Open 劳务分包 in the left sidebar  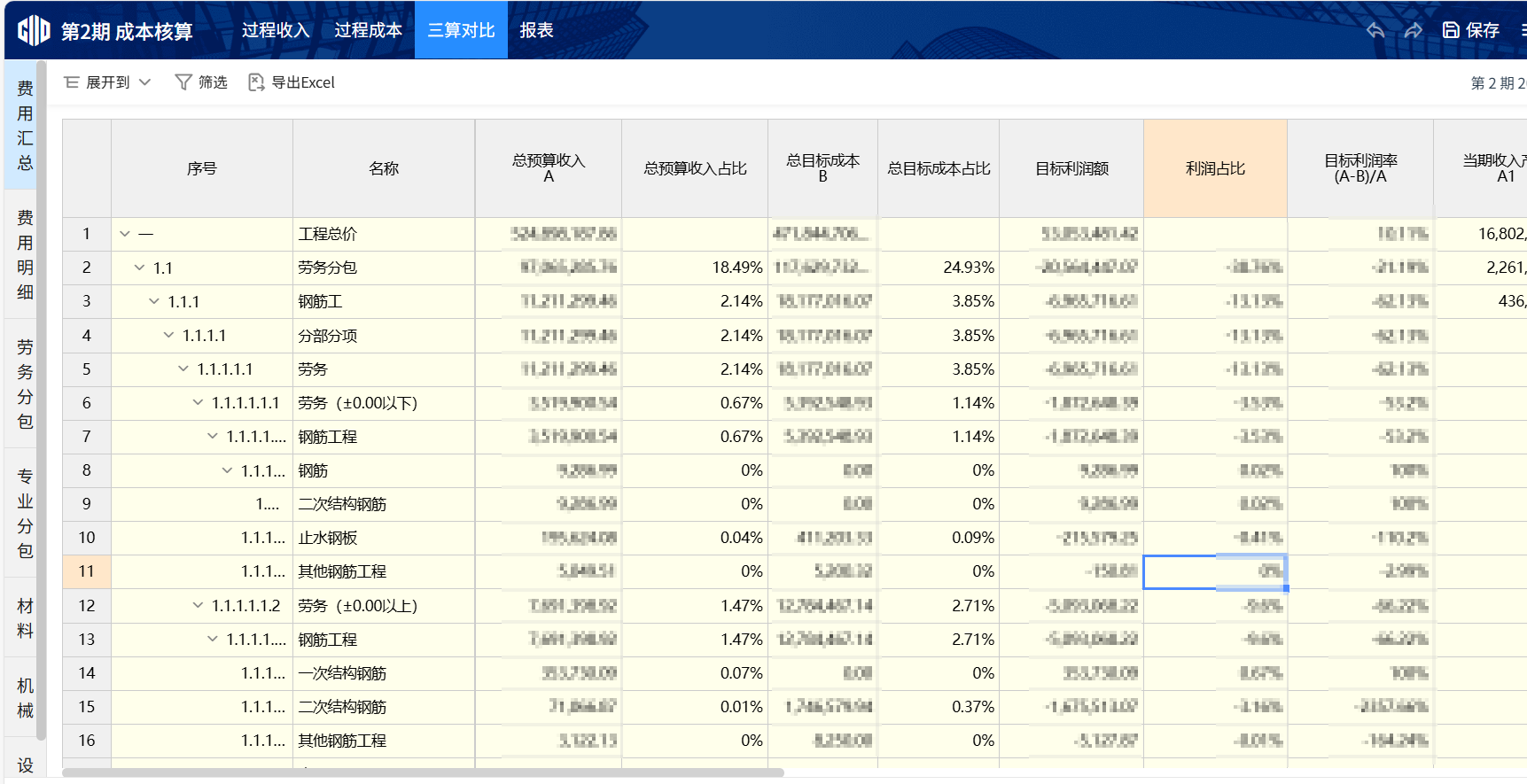[x=25, y=384]
